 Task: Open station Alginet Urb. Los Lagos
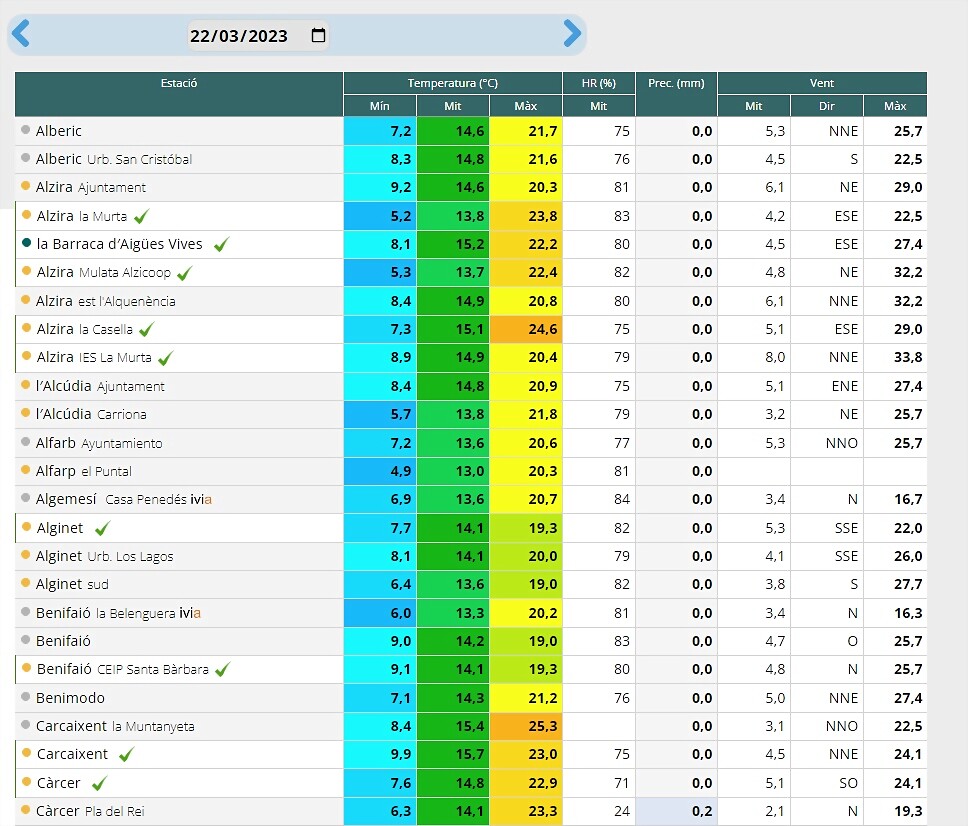click(x=104, y=556)
